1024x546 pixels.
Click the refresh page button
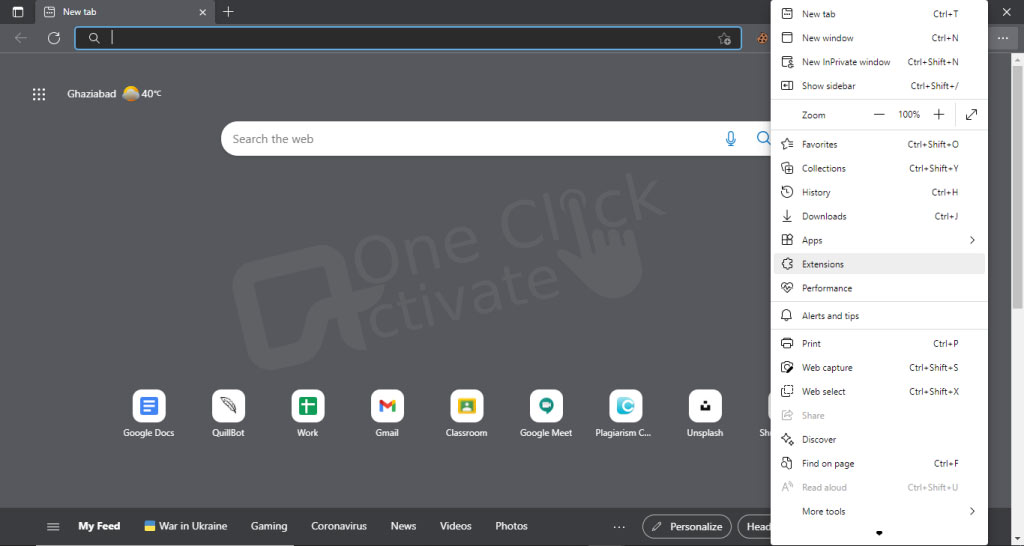[x=54, y=38]
